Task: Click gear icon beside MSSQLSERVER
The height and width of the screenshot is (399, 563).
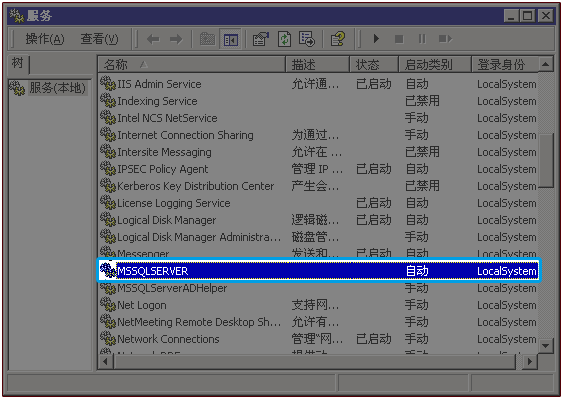Action: (x=108, y=270)
